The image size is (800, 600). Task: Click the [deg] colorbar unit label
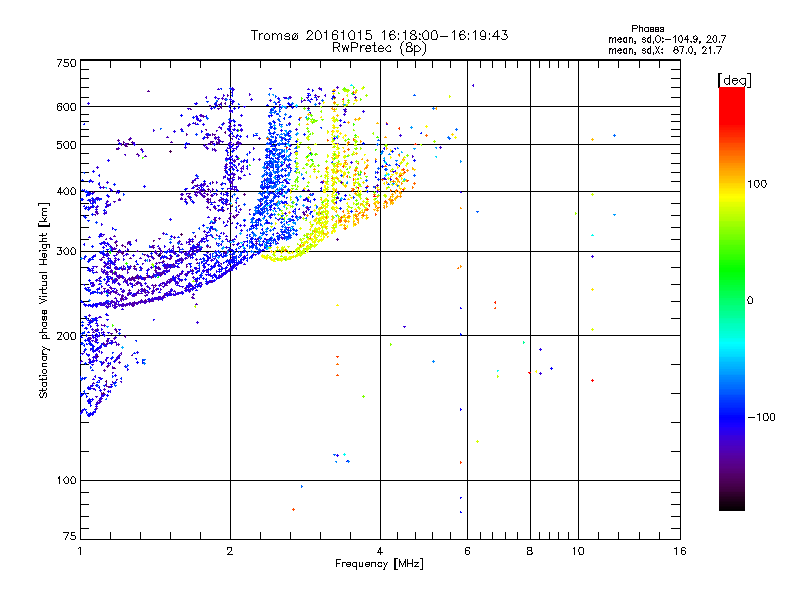[734, 80]
